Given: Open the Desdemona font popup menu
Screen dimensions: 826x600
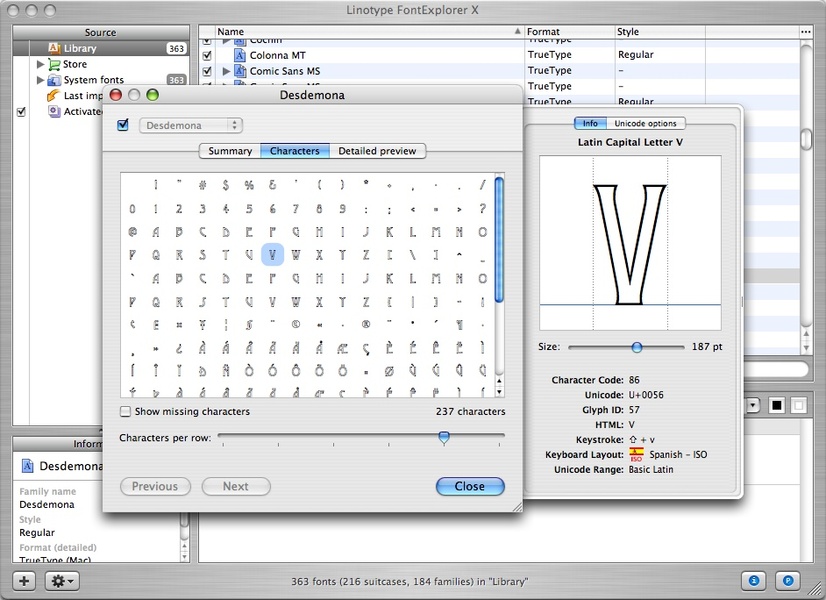Looking at the screenshot, I should [x=191, y=125].
